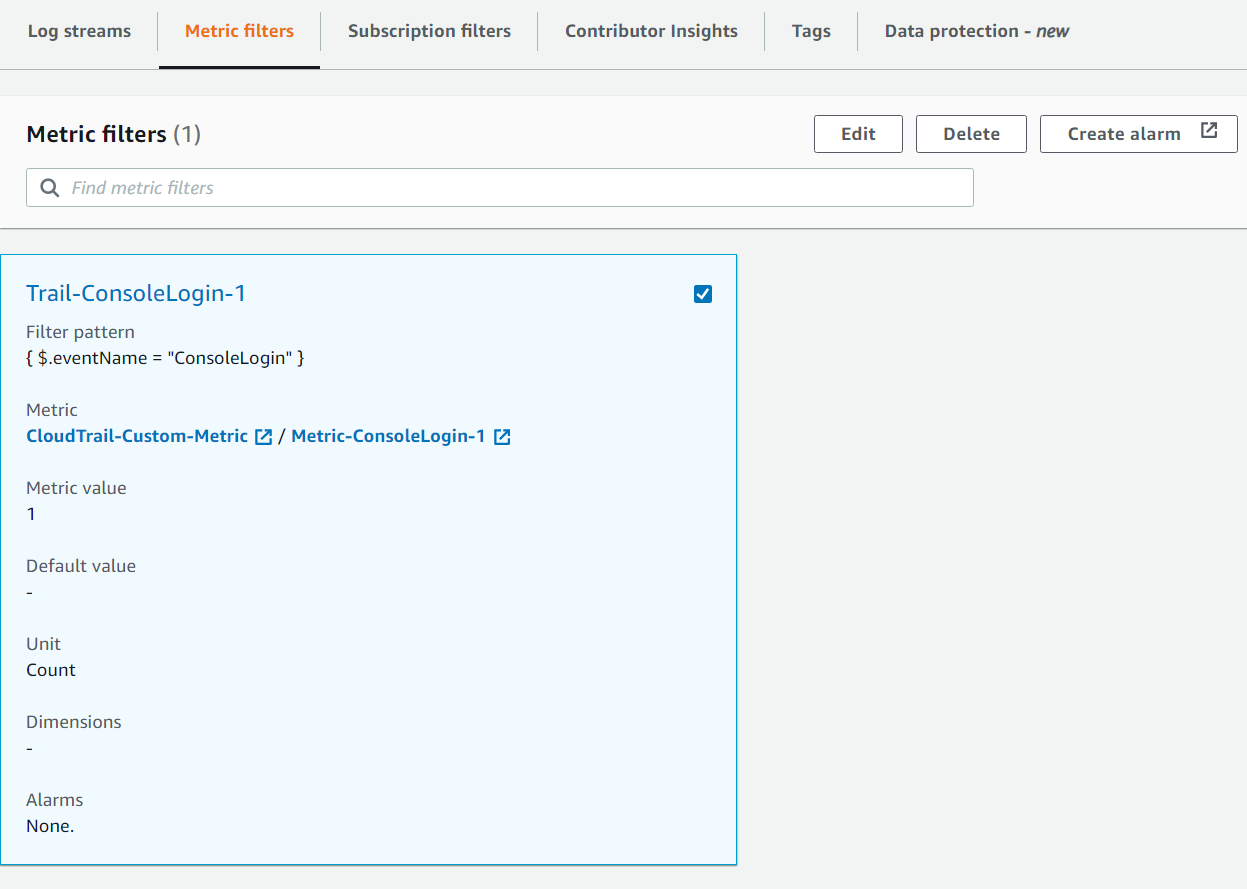Screen dimensions: 1247x889
Task: Click external link icon on Create alarm
Action: [x=1209, y=132]
